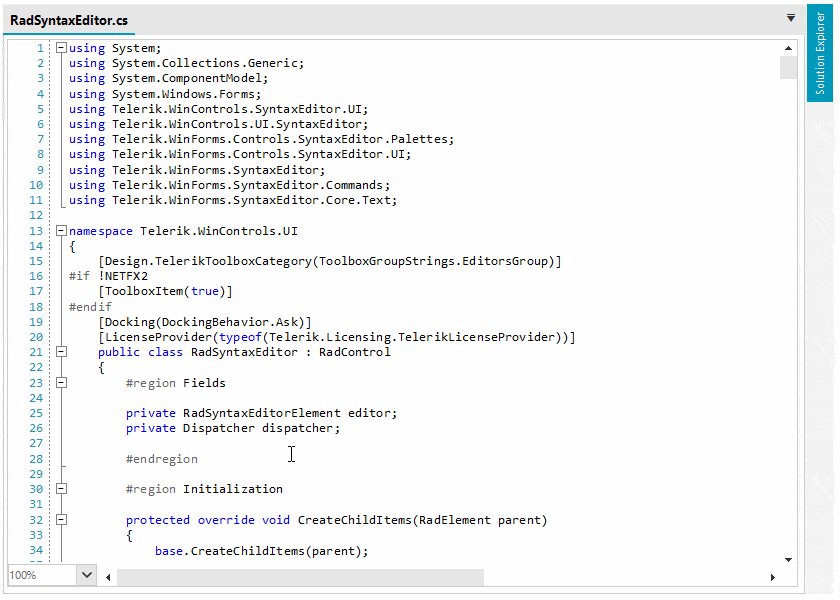Click the horizontal scrollbar thumb
Screen dimensions: 840x600
[300, 577]
